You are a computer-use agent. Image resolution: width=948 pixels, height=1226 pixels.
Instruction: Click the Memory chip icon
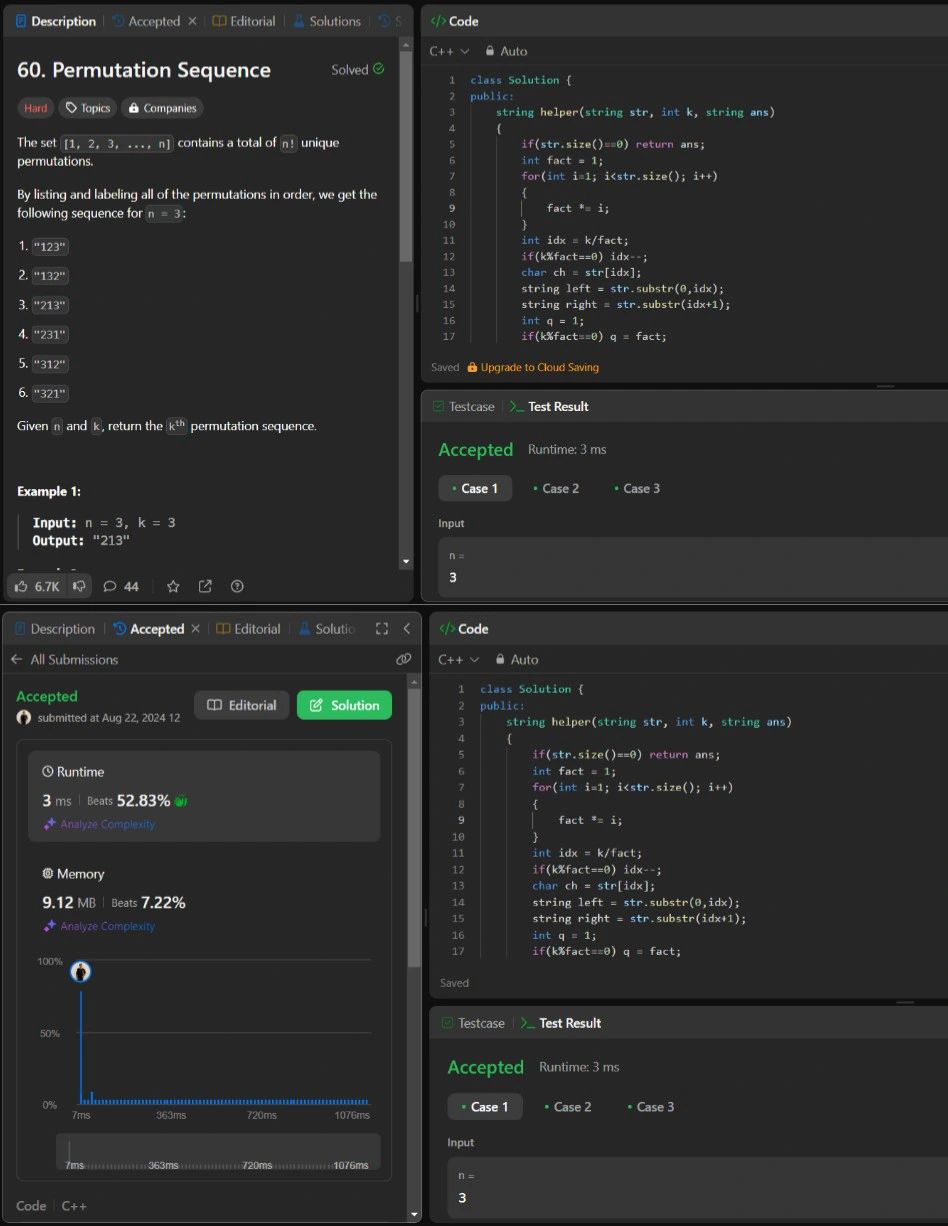[x=47, y=874]
